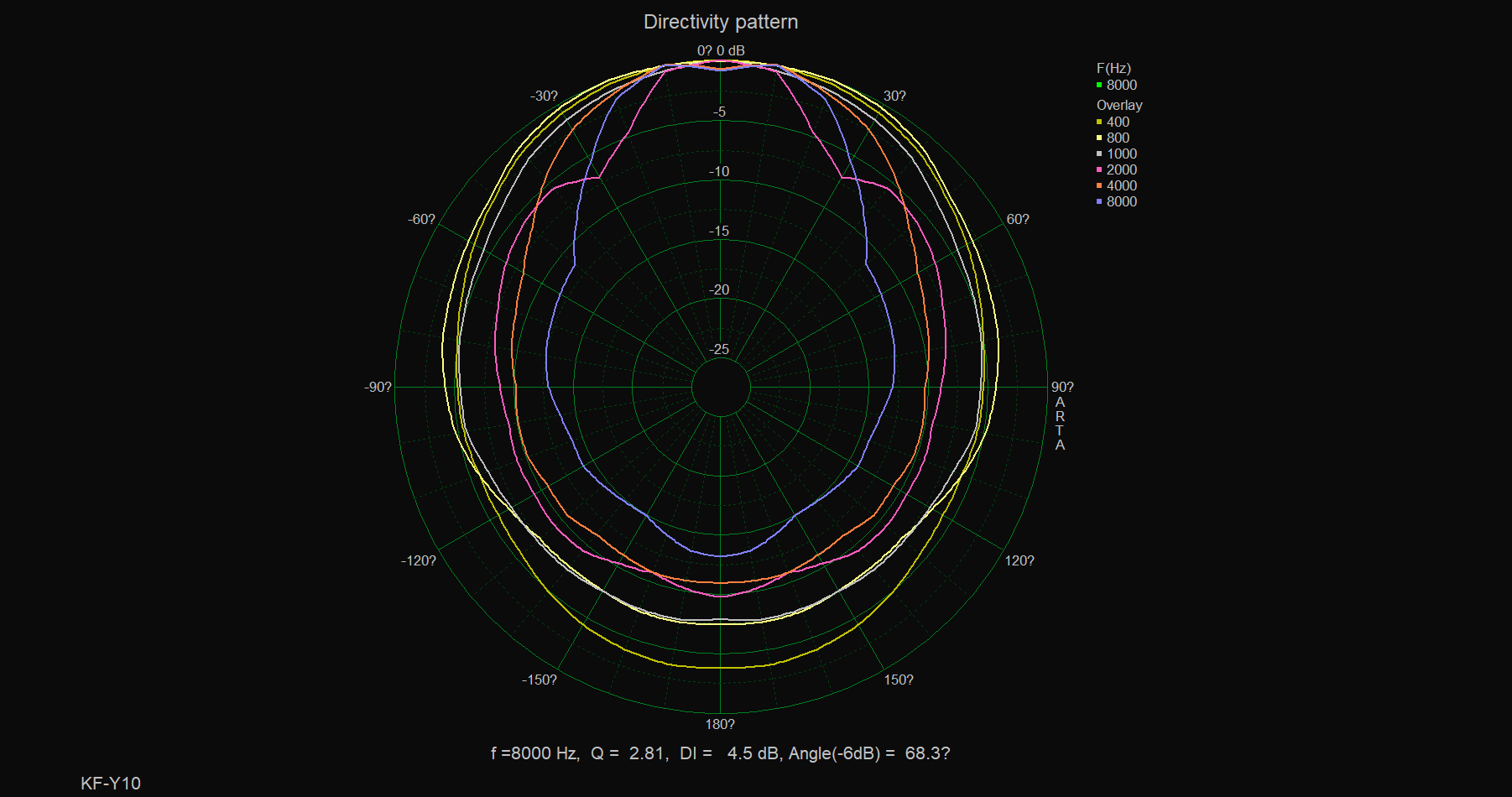Viewport: 1512px width, 797px height.
Task: Click the 'F(Hz)' legend heading
Action: pos(1113,68)
